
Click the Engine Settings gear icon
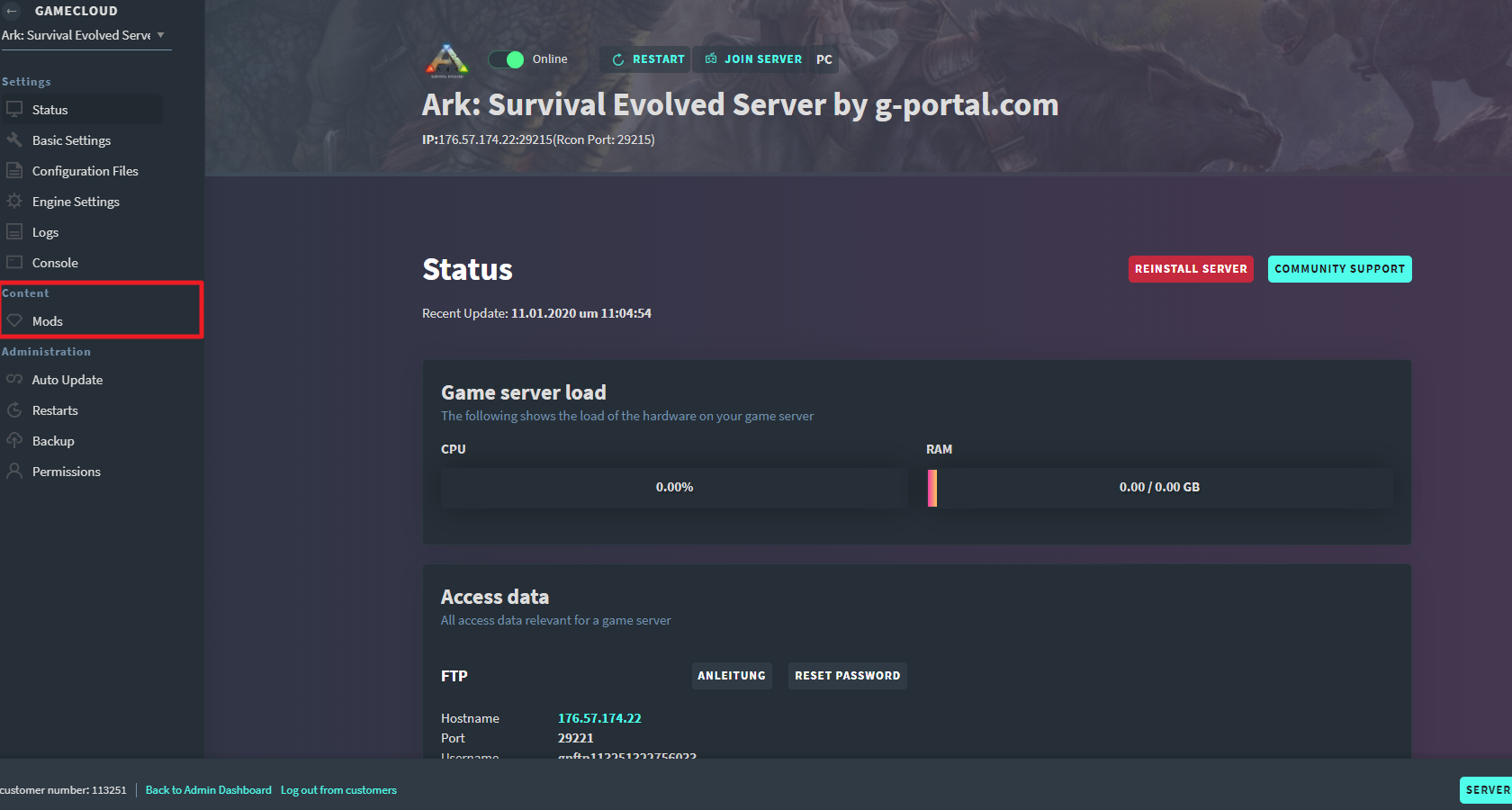pos(15,201)
